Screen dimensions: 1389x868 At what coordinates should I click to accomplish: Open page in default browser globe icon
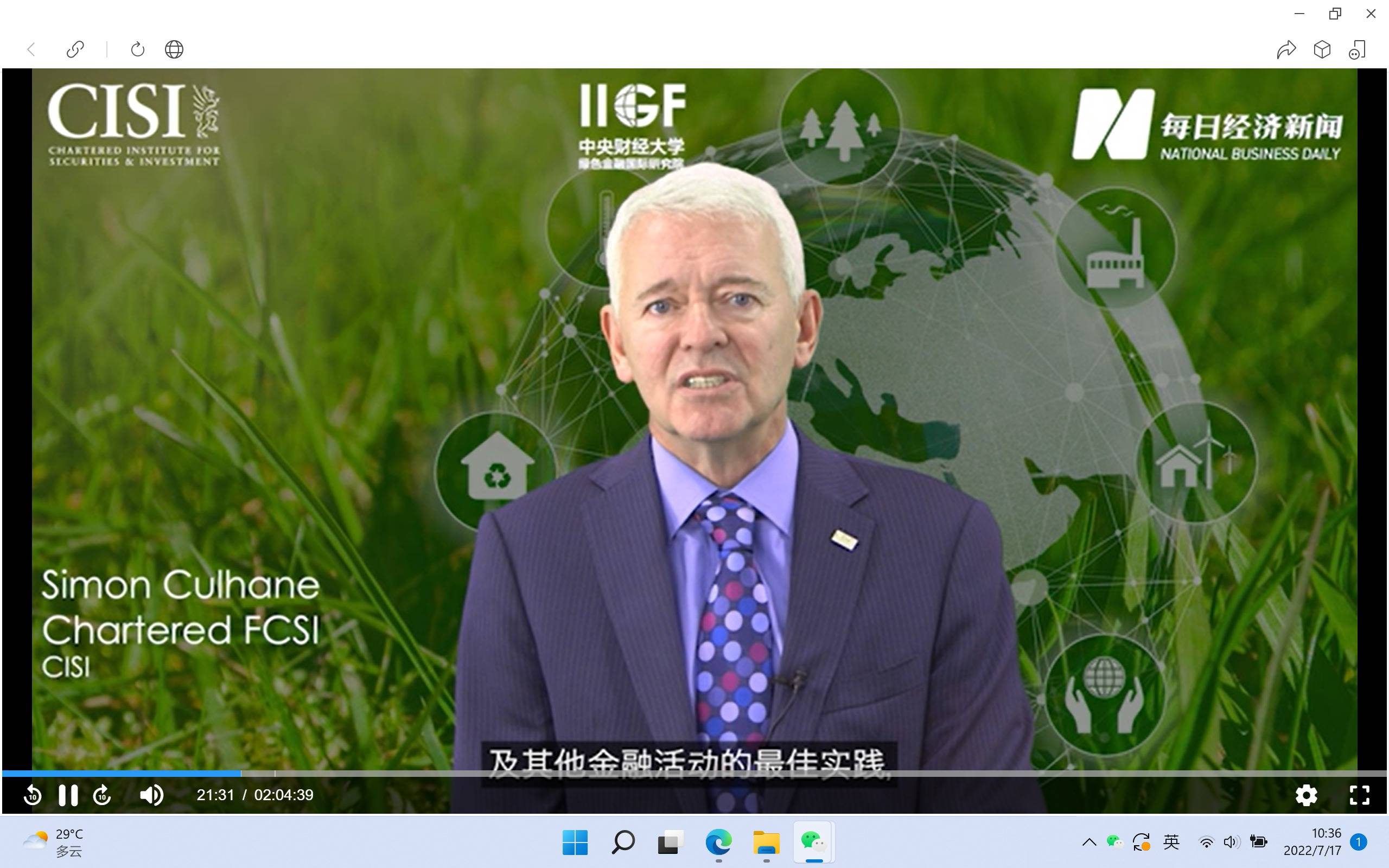174,49
